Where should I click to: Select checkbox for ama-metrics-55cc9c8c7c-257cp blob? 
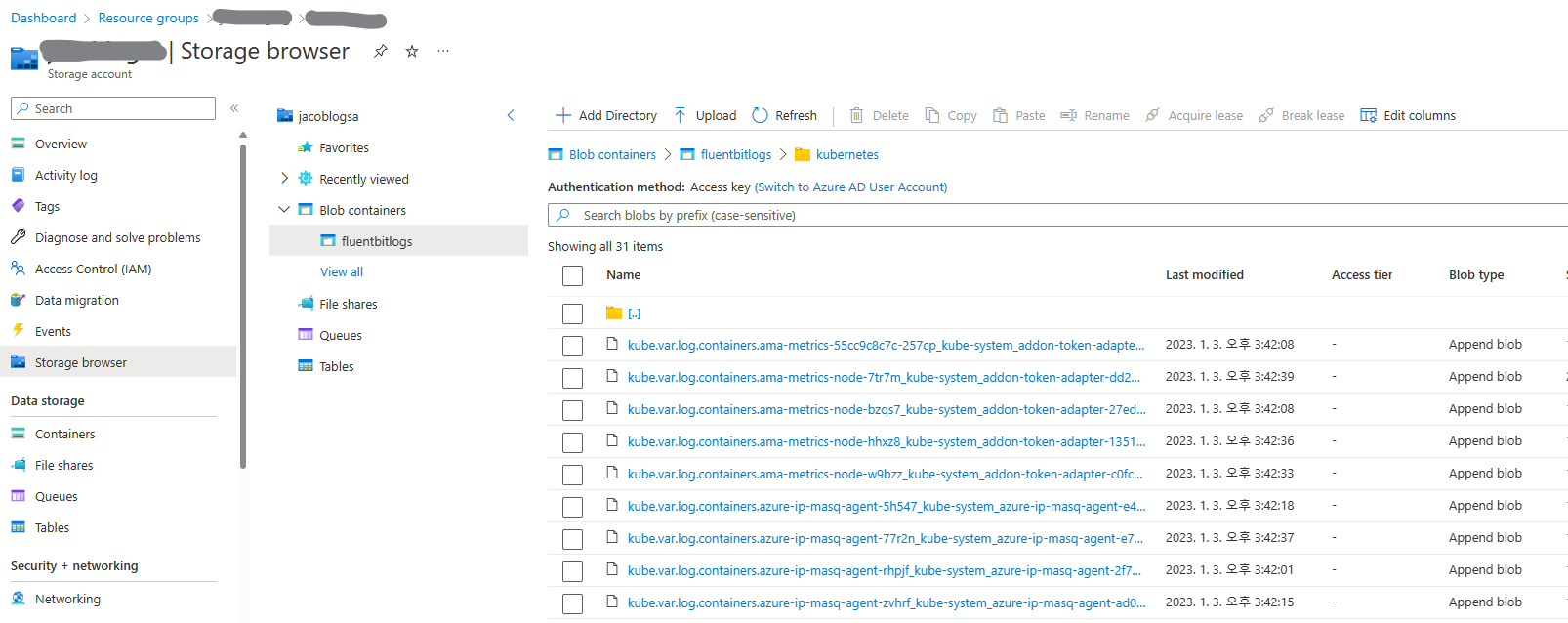[x=573, y=346]
